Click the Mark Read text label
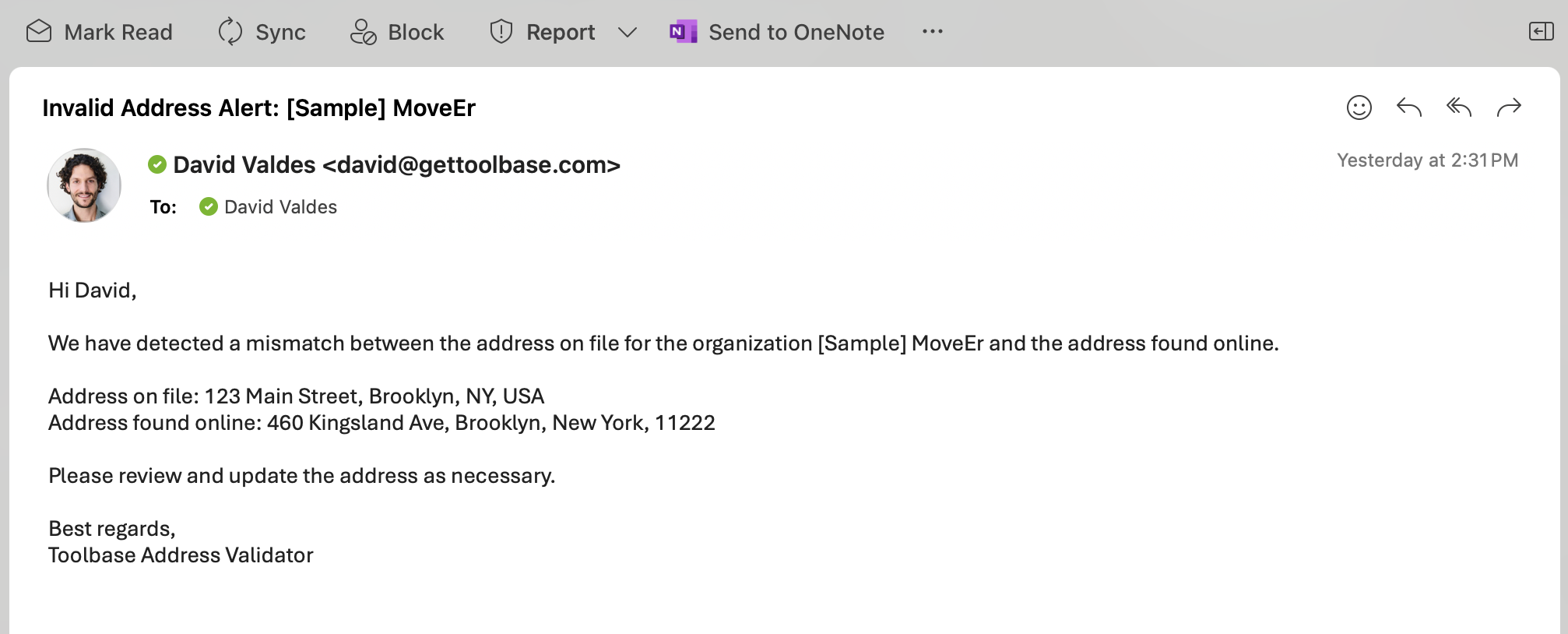 pyautogui.click(x=118, y=32)
